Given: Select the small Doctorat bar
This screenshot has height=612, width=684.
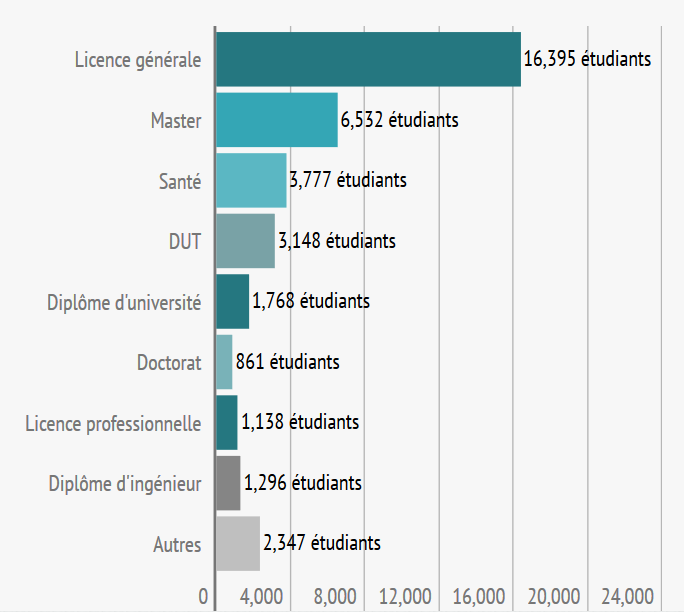Looking at the screenshot, I should [224, 362].
